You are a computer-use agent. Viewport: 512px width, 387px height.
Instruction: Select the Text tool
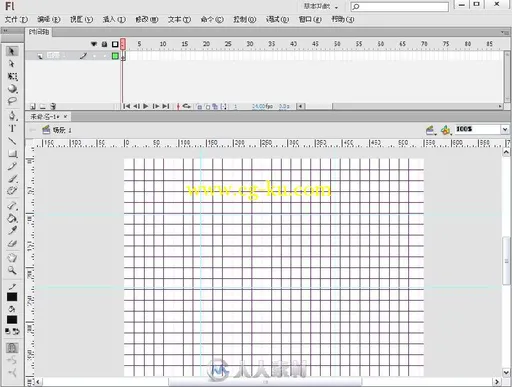12,128
